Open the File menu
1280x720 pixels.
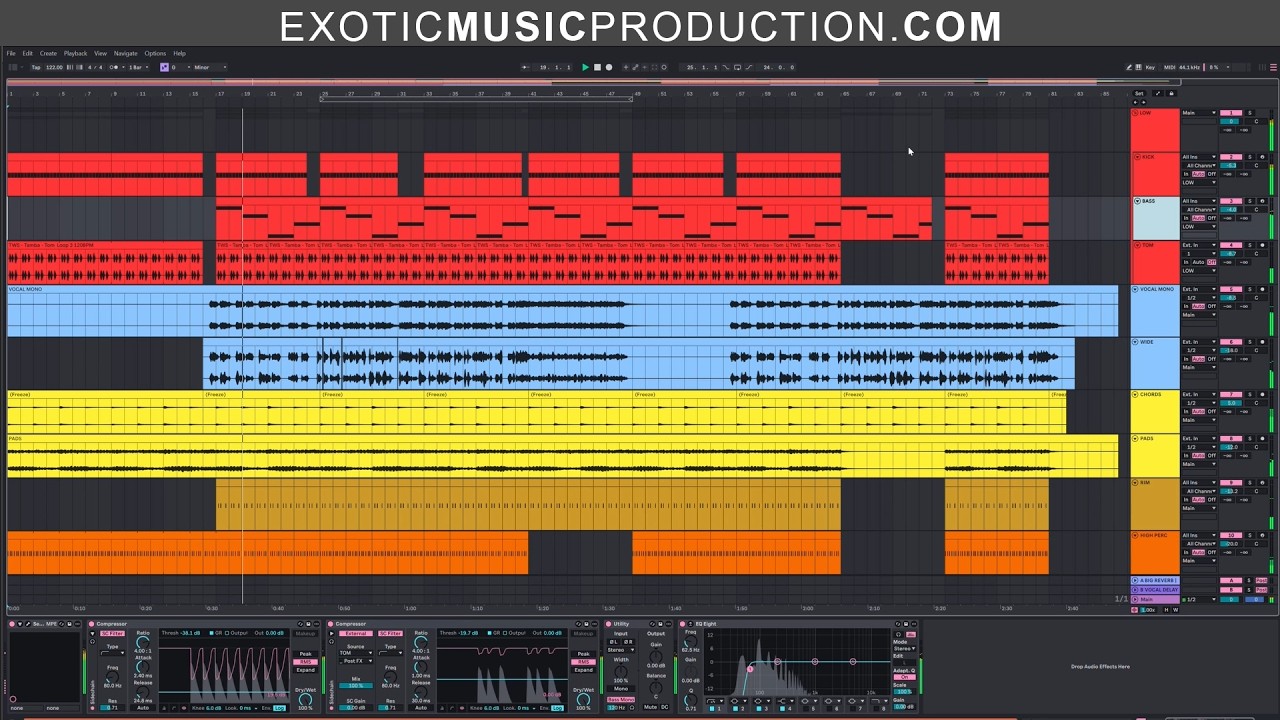tap(11, 53)
